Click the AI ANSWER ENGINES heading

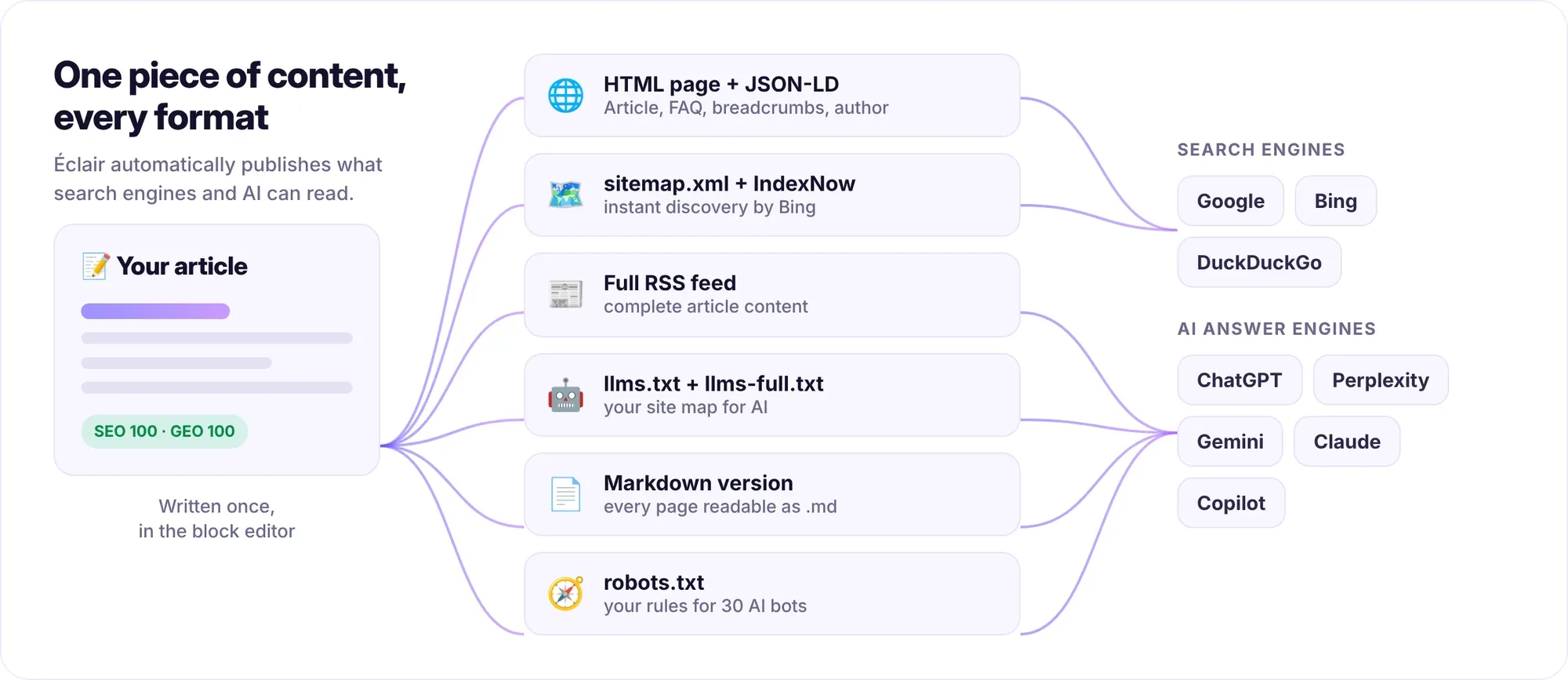click(1276, 329)
